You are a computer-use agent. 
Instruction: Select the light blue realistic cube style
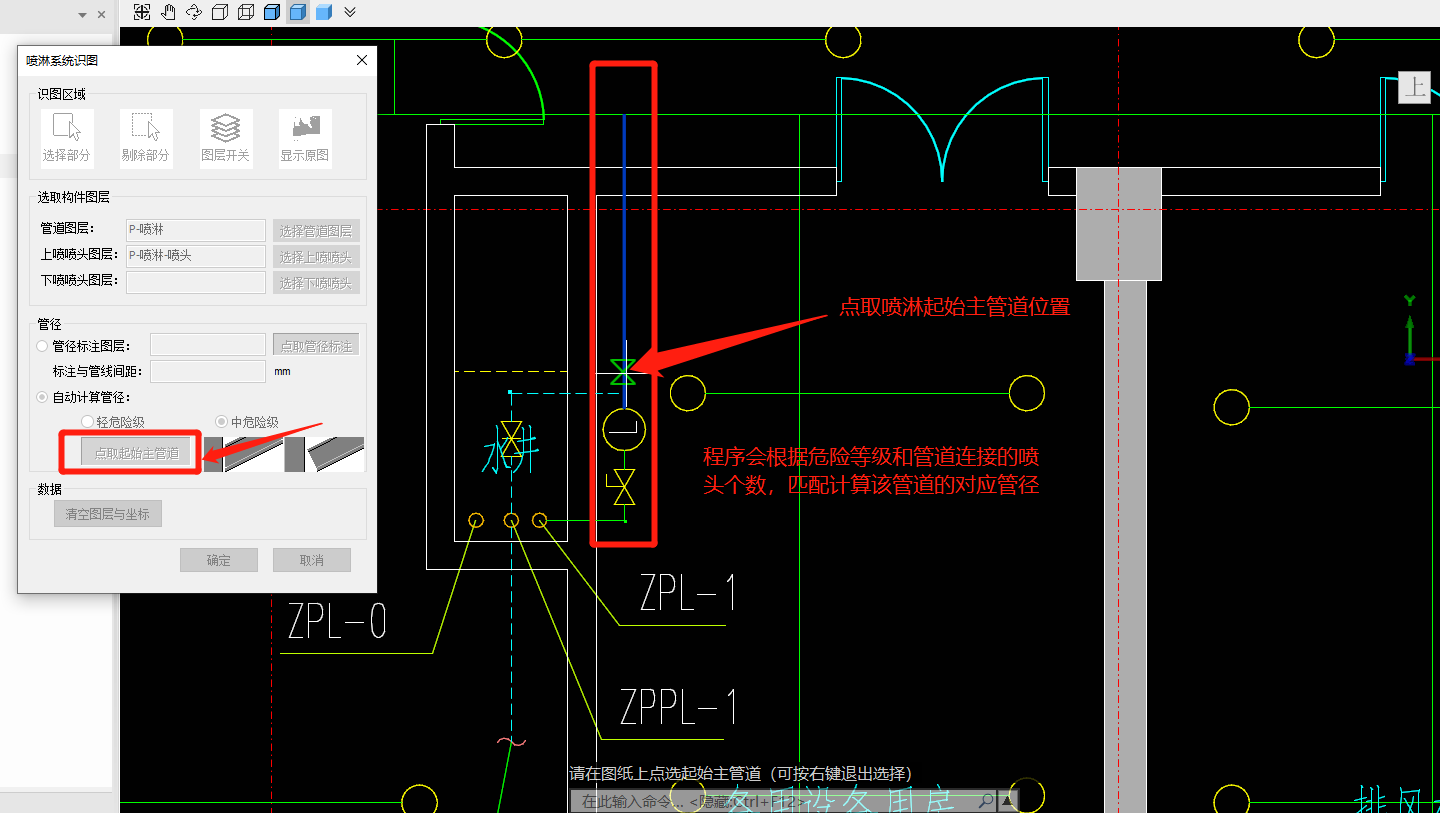click(x=324, y=12)
